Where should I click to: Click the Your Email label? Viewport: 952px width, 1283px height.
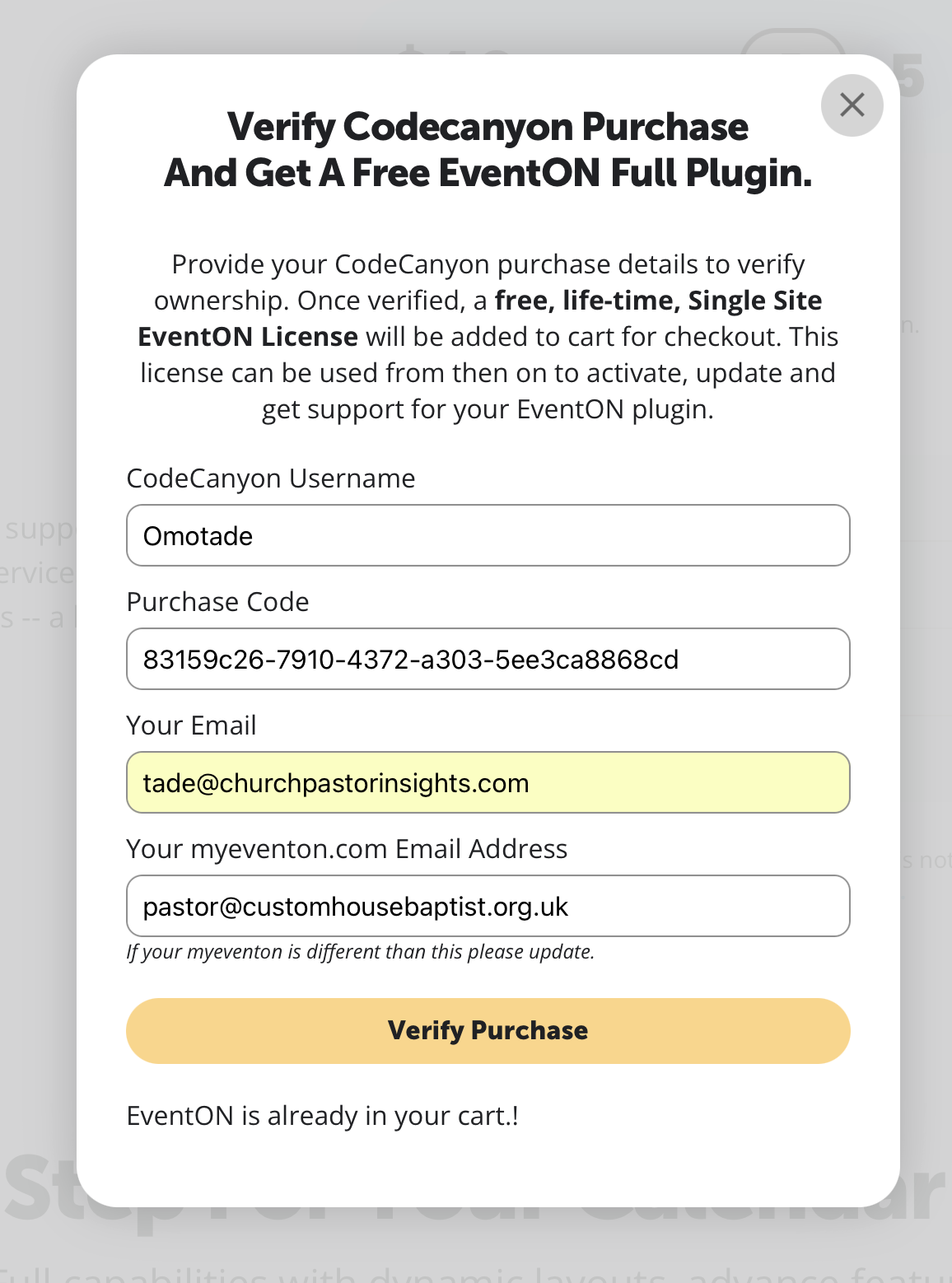pos(191,725)
